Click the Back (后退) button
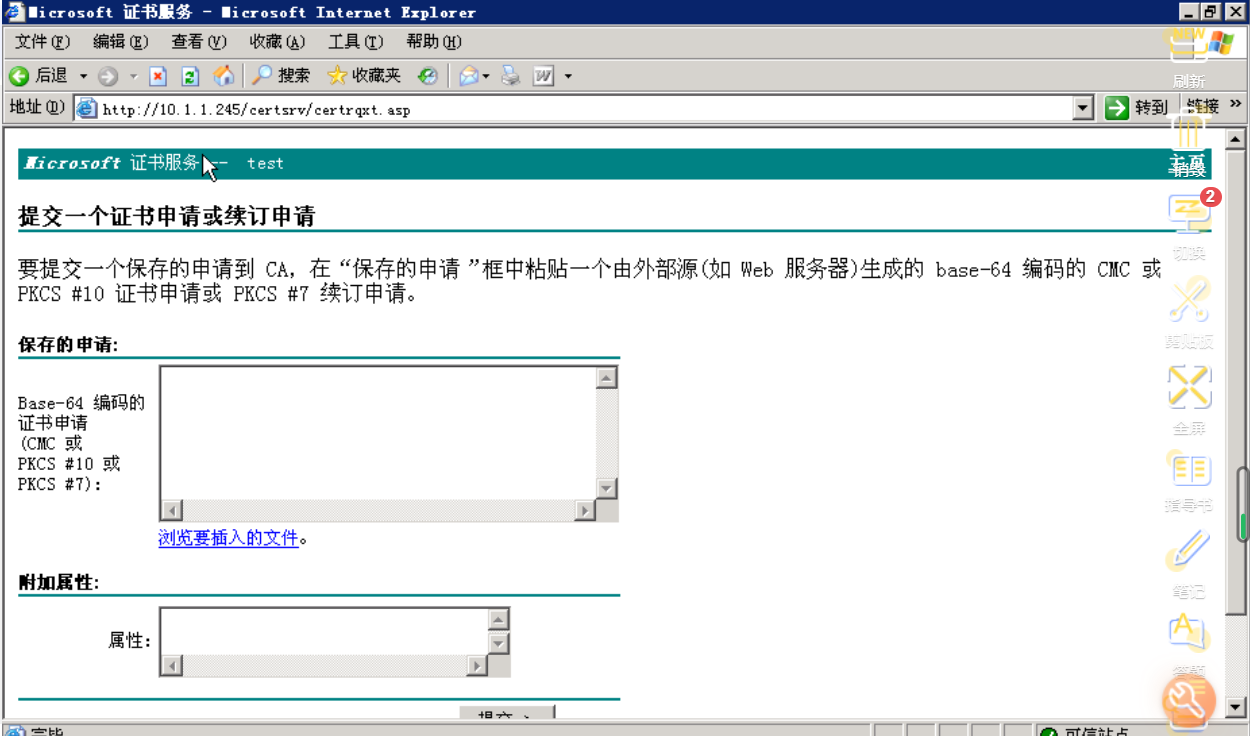 point(38,76)
